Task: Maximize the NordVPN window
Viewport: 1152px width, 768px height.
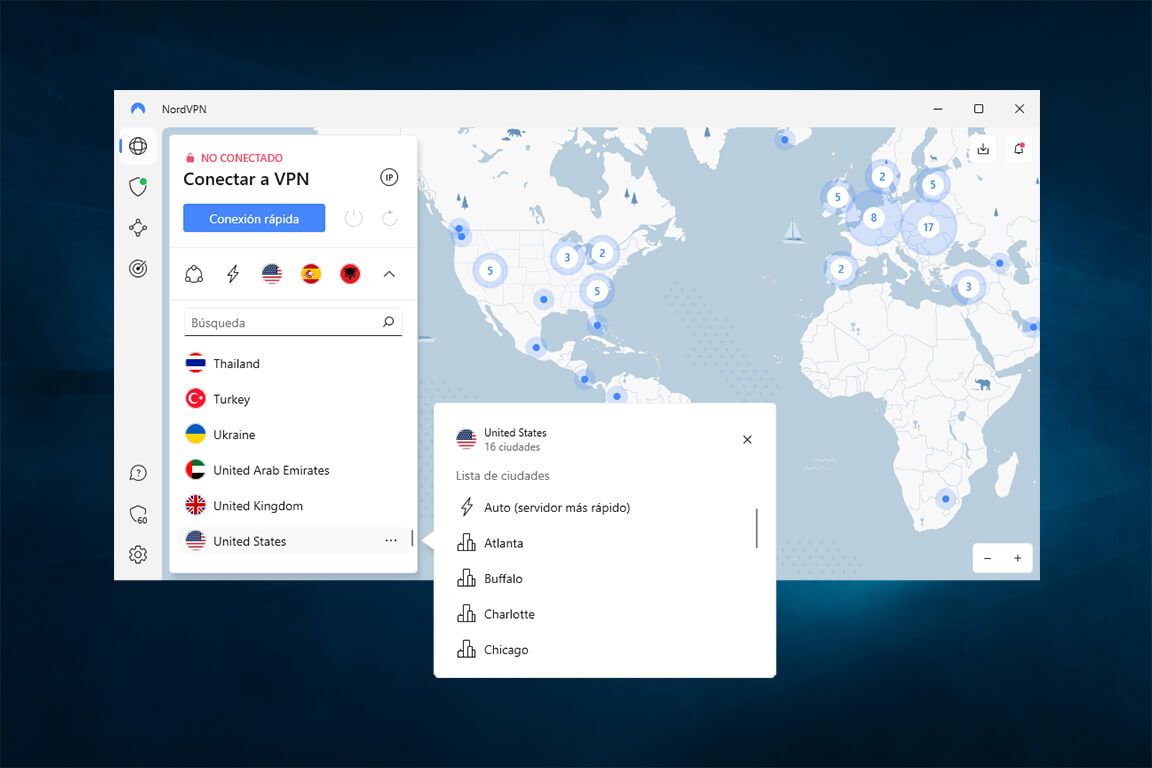Action: click(979, 109)
